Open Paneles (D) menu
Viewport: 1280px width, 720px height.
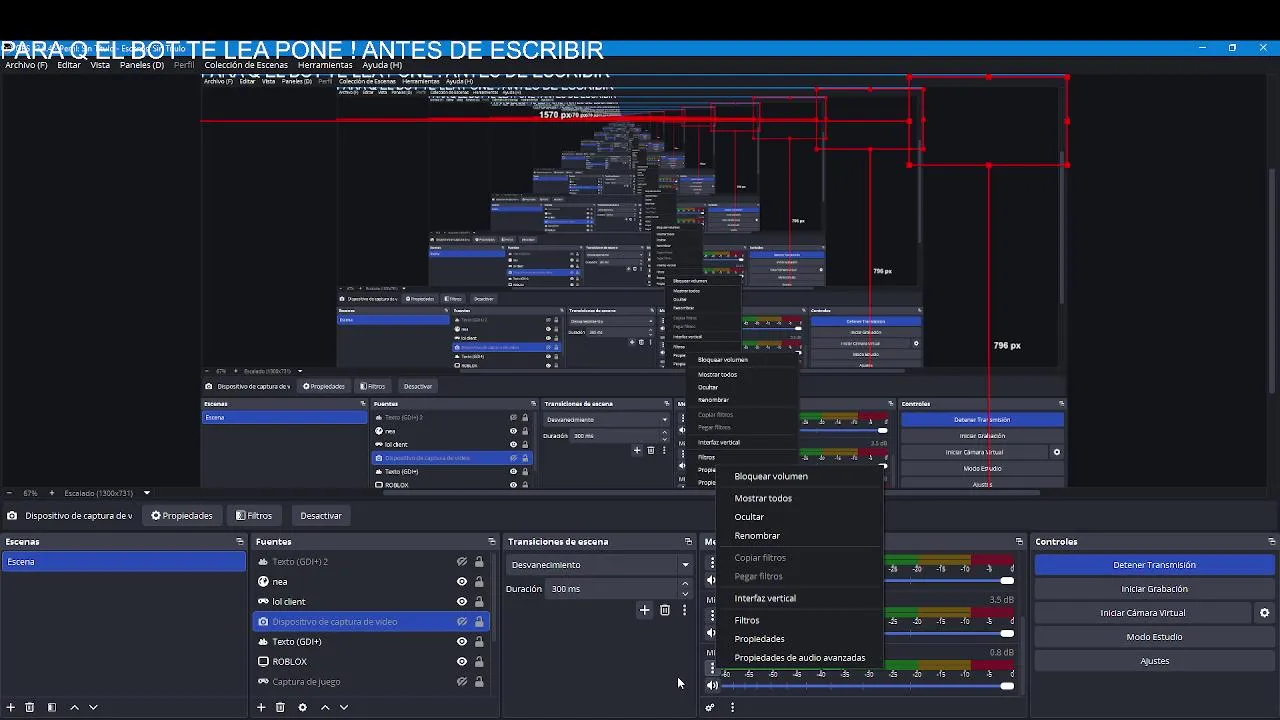coord(142,65)
